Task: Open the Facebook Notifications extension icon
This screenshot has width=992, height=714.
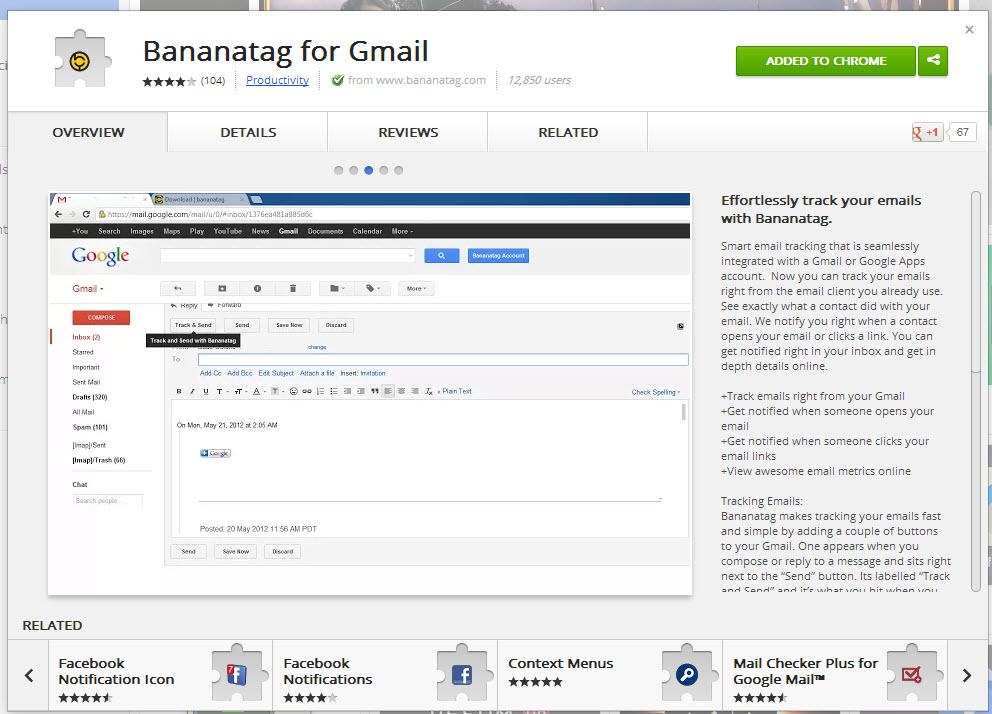Action: tap(461, 674)
